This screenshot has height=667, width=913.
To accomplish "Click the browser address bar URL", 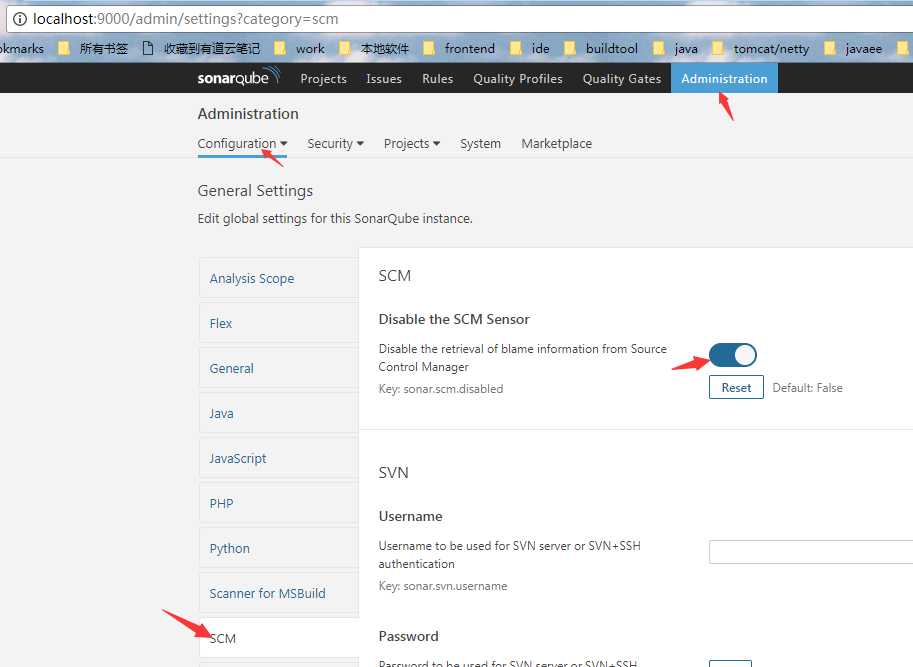I will (185, 19).
